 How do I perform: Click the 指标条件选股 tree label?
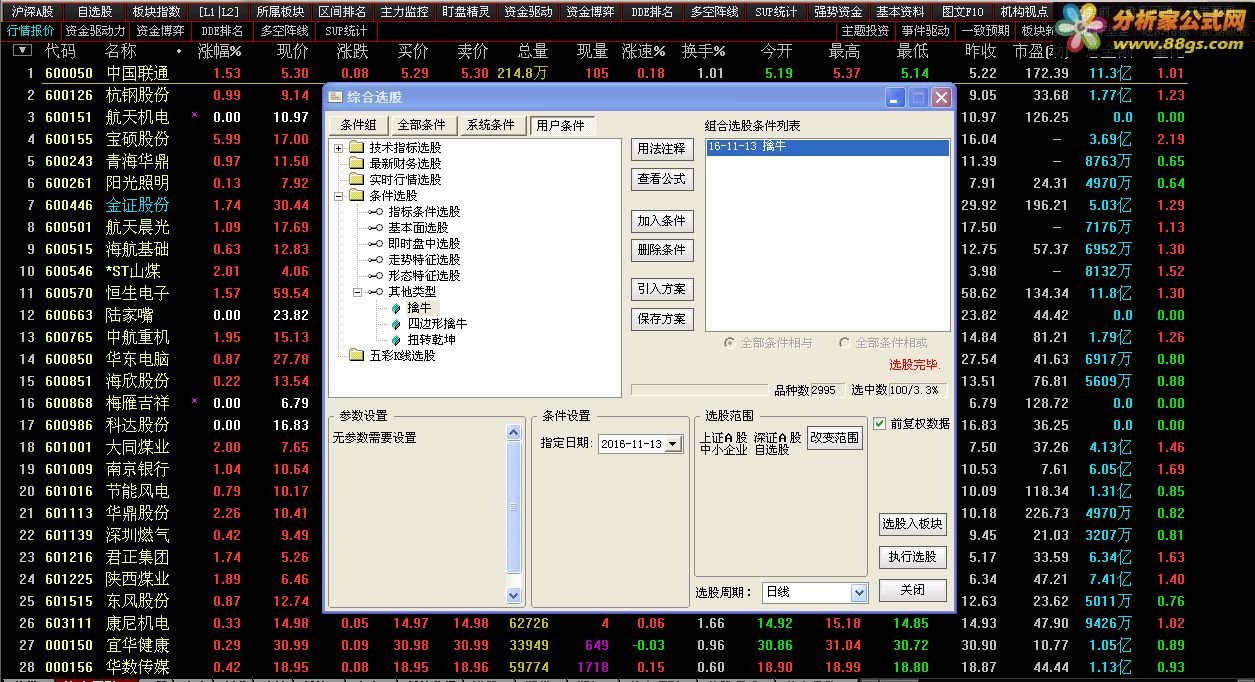pos(424,212)
